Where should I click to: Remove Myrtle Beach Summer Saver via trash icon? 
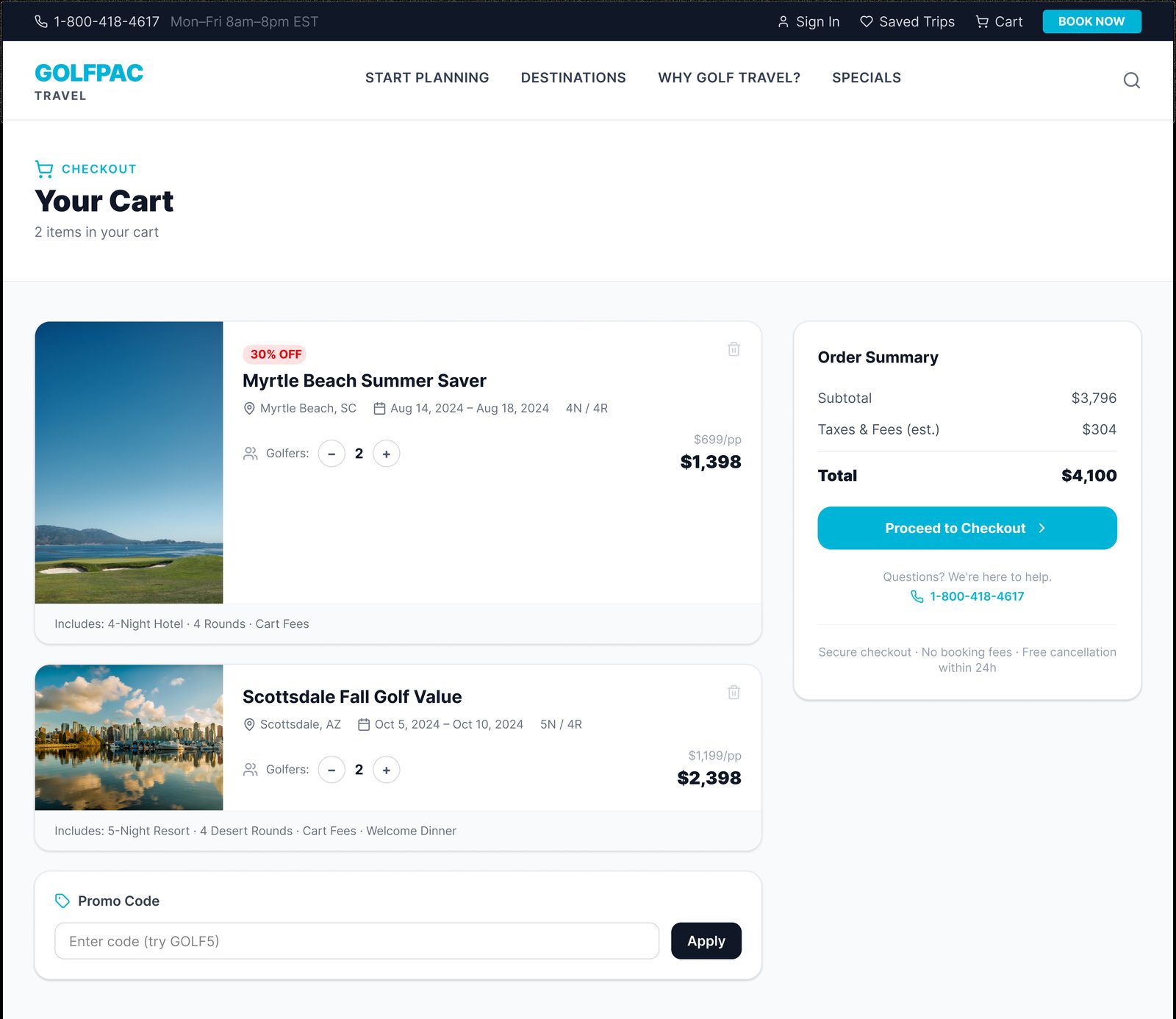734,349
